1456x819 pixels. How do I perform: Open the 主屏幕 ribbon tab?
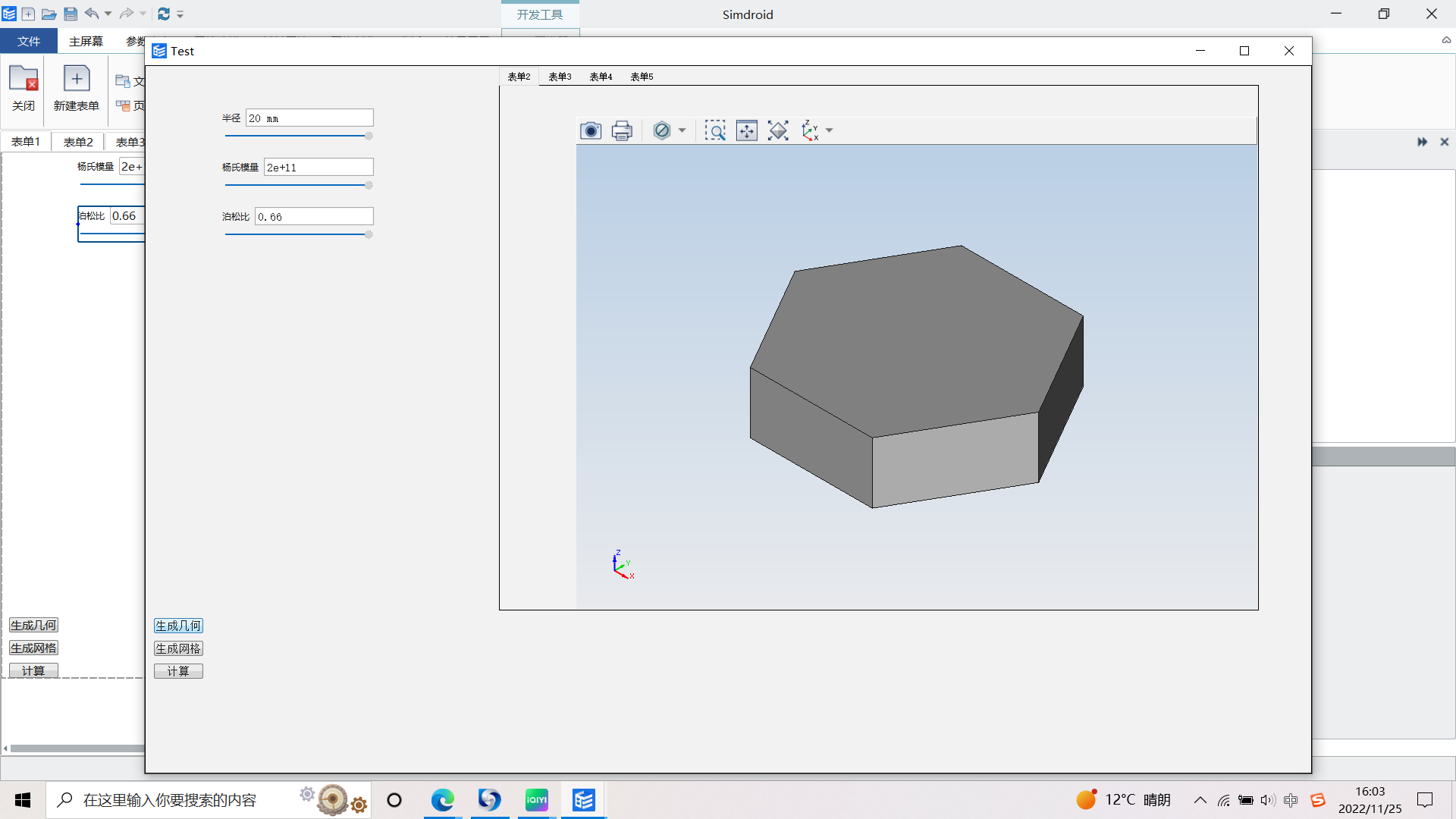click(x=86, y=41)
